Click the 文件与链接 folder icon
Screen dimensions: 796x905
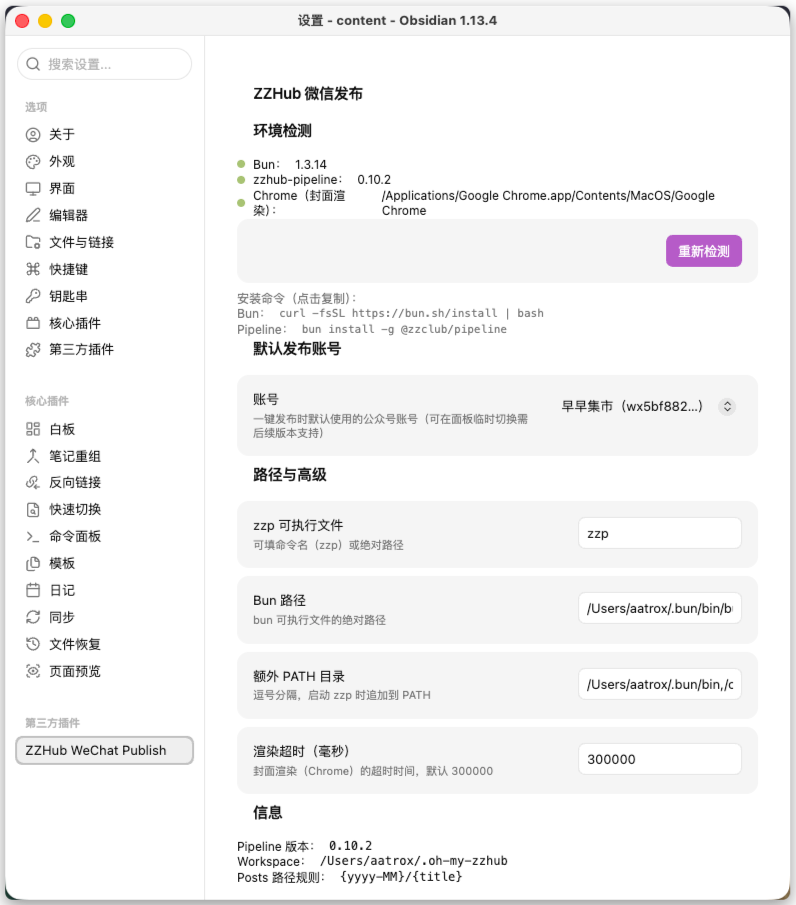pyautogui.click(x=33, y=242)
